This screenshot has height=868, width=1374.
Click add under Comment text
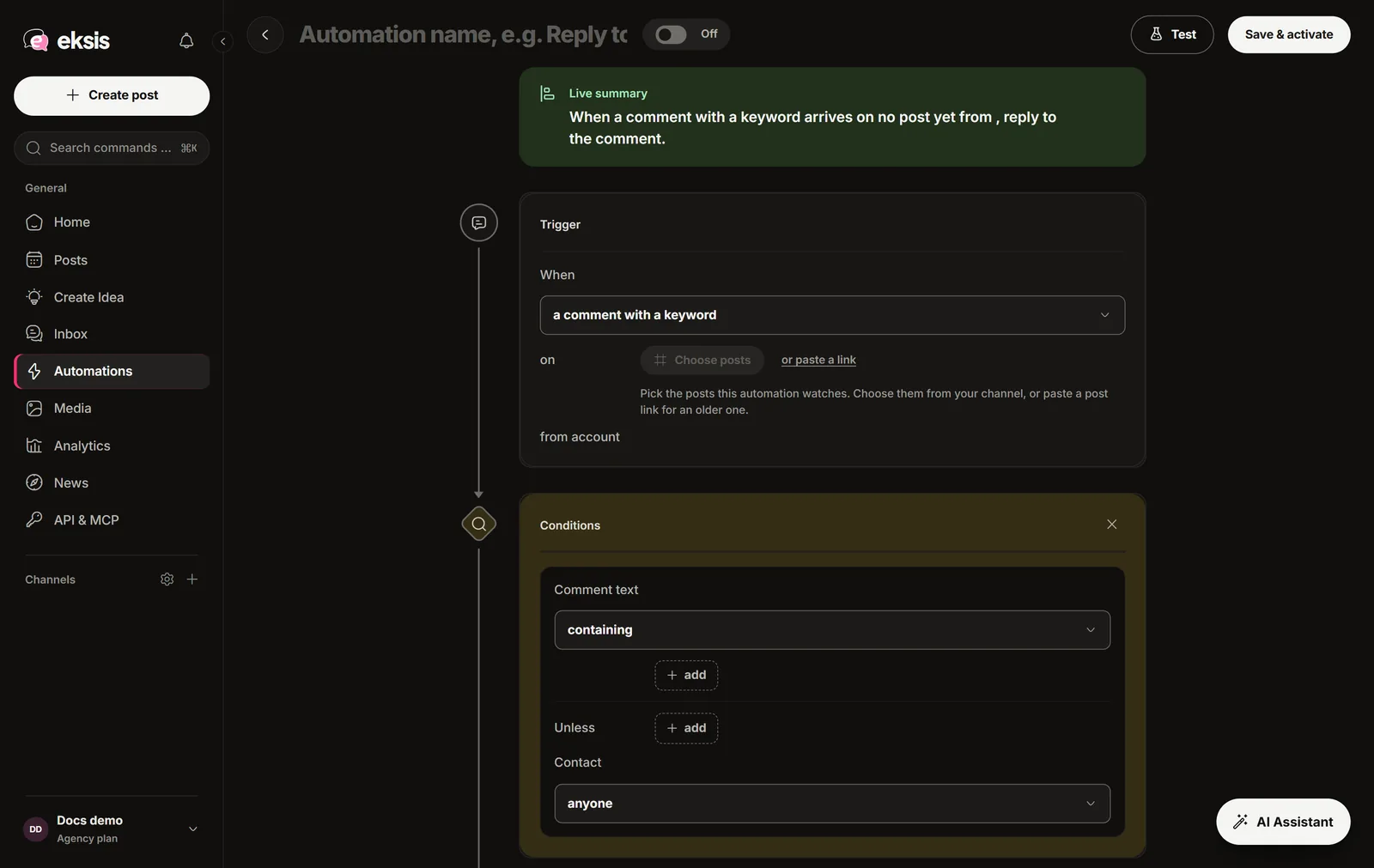(x=686, y=676)
